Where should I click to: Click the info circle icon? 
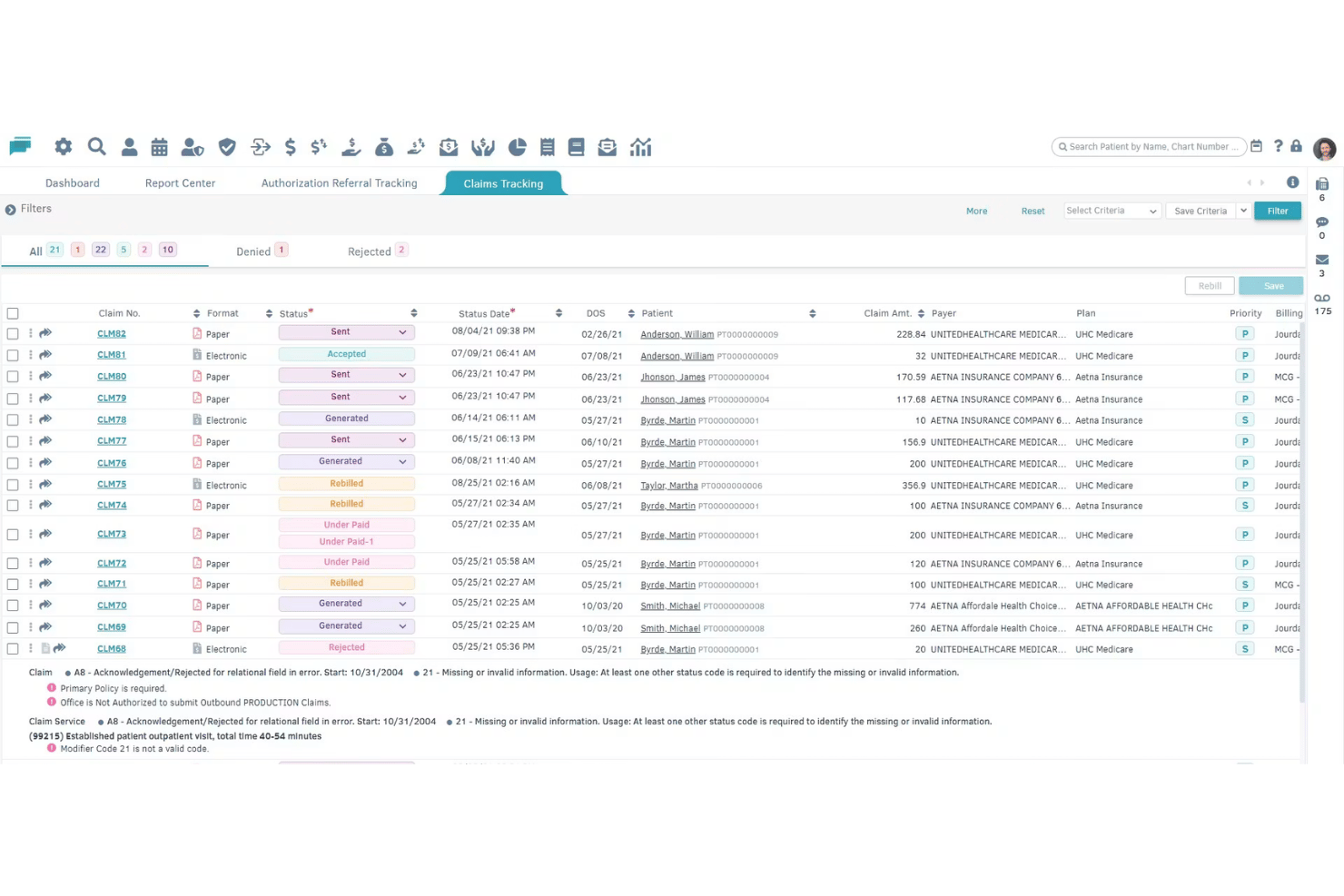coord(1292,182)
